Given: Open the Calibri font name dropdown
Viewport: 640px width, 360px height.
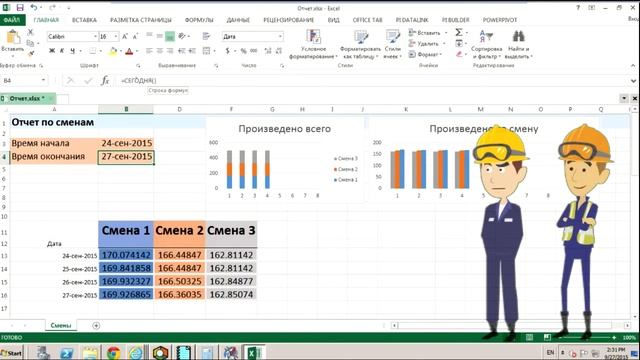Looking at the screenshot, I should point(95,37).
